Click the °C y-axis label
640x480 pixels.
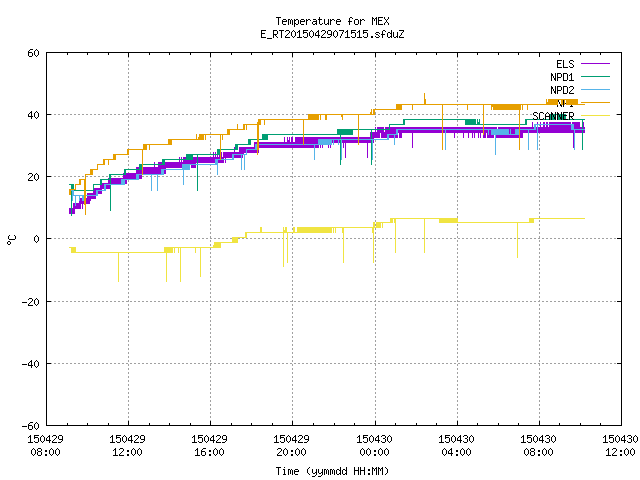[x=12, y=240]
